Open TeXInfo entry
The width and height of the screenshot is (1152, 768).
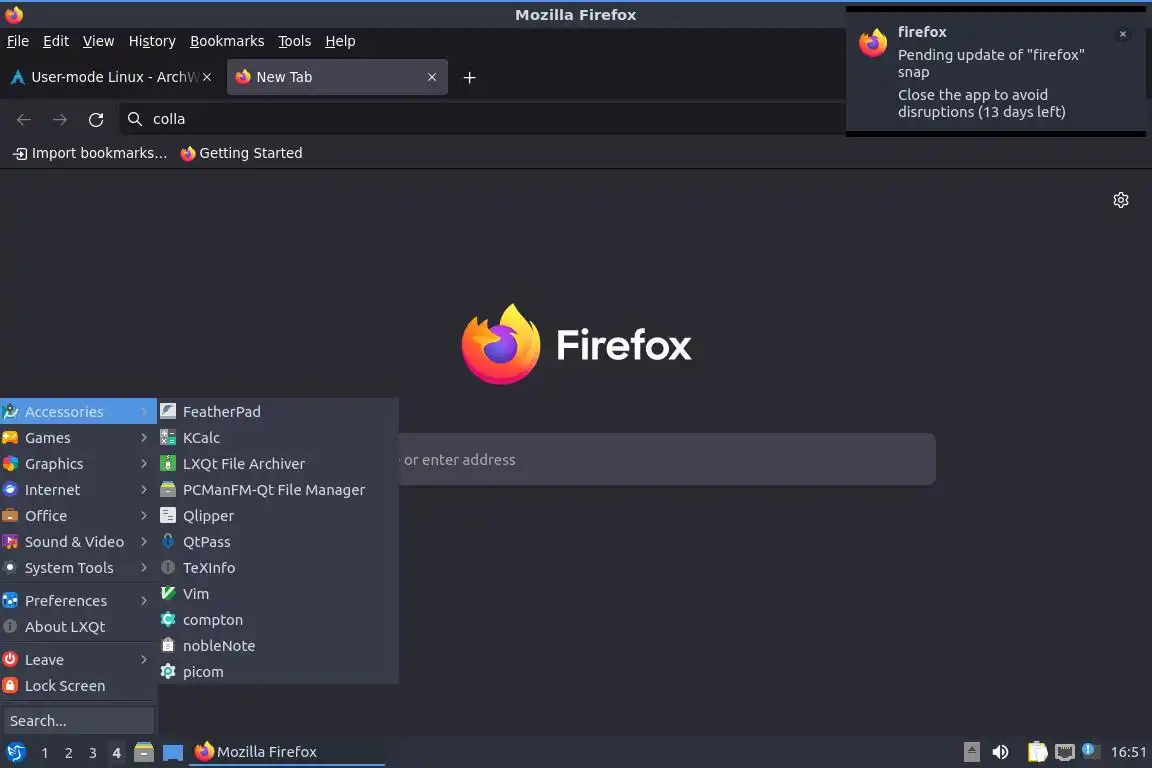pos(278,567)
